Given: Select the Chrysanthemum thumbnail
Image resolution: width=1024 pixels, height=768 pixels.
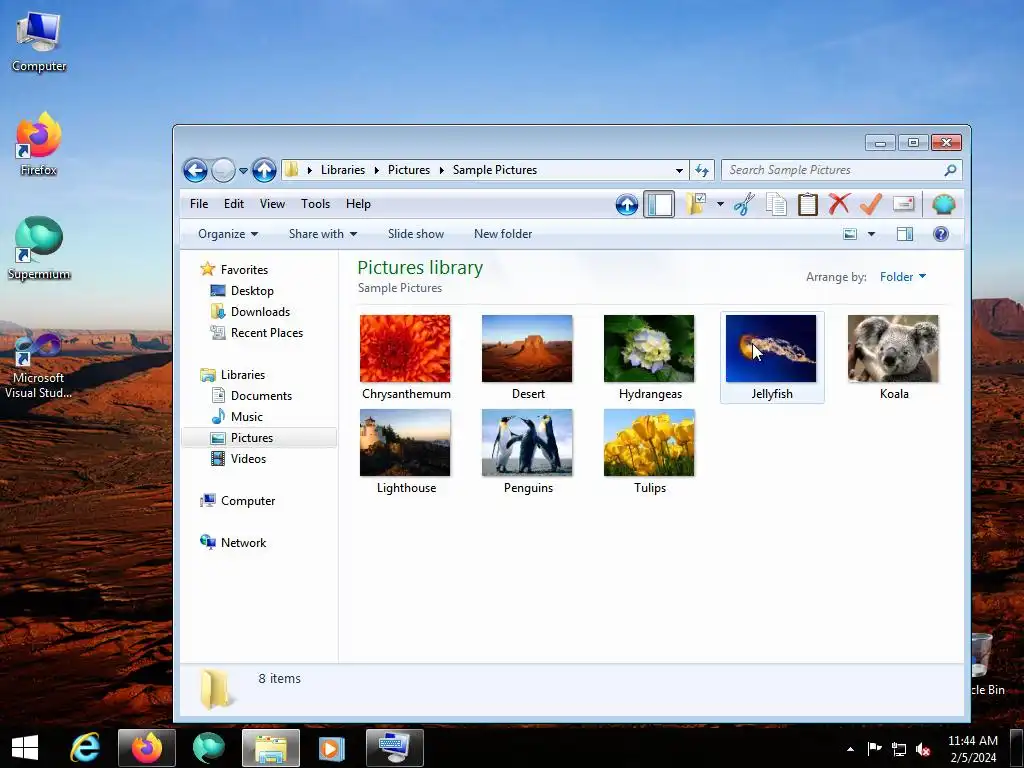Looking at the screenshot, I should pyautogui.click(x=405, y=349).
